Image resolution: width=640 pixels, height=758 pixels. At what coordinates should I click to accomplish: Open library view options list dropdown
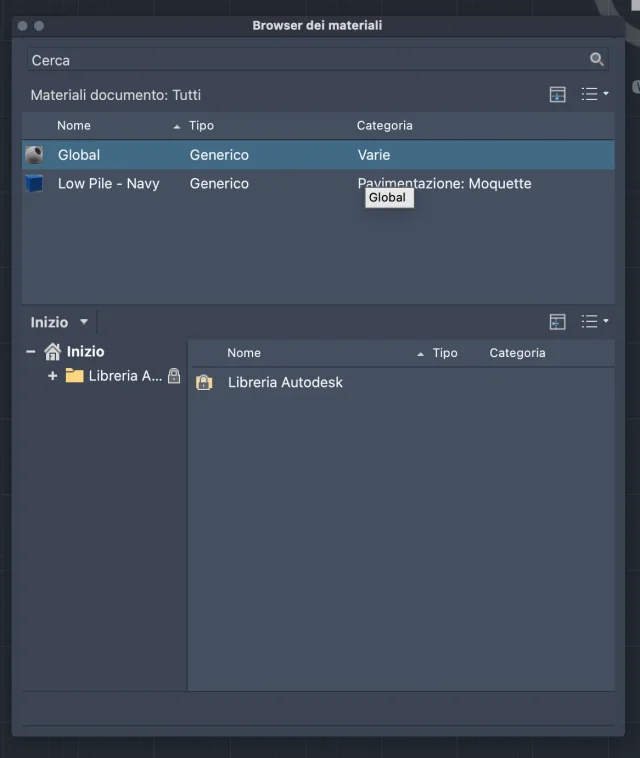[x=595, y=321]
